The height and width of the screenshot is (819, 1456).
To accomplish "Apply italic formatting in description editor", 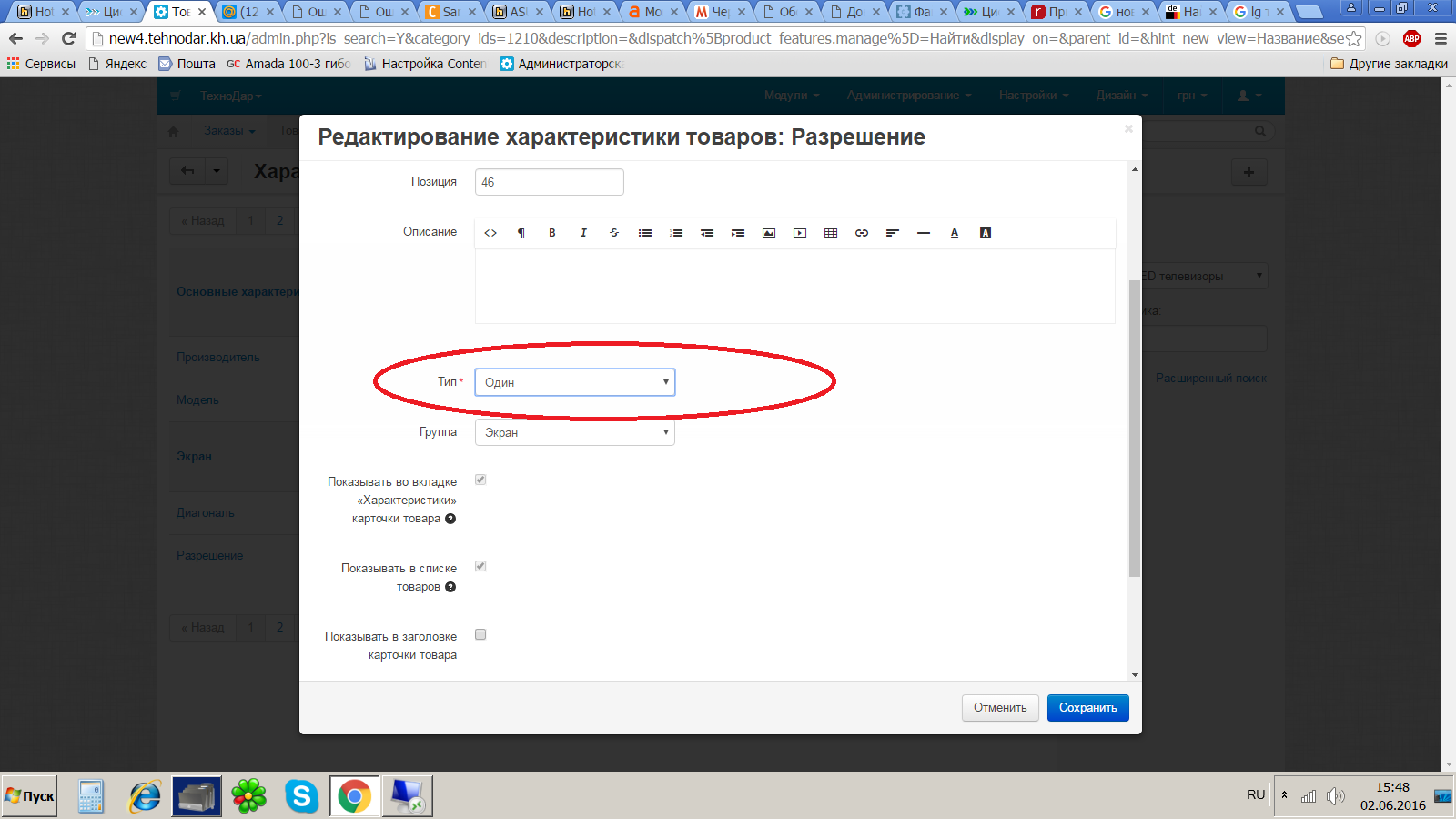I will [x=583, y=233].
